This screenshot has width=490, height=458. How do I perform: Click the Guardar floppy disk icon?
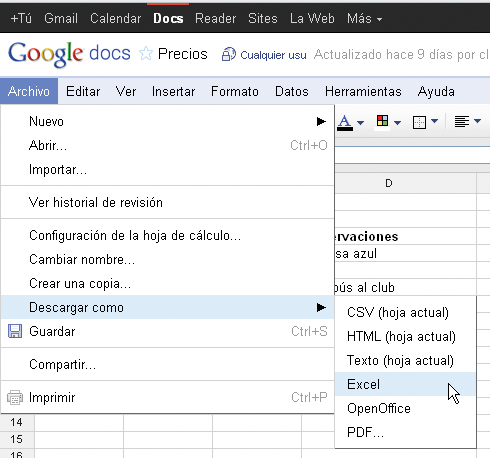[x=15, y=331]
